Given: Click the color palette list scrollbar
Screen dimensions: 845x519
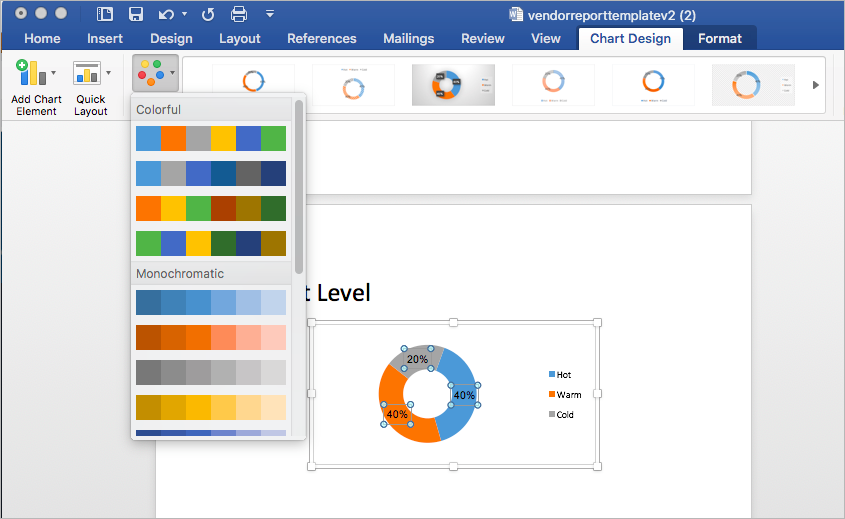Looking at the screenshot, I should click(299, 186).
